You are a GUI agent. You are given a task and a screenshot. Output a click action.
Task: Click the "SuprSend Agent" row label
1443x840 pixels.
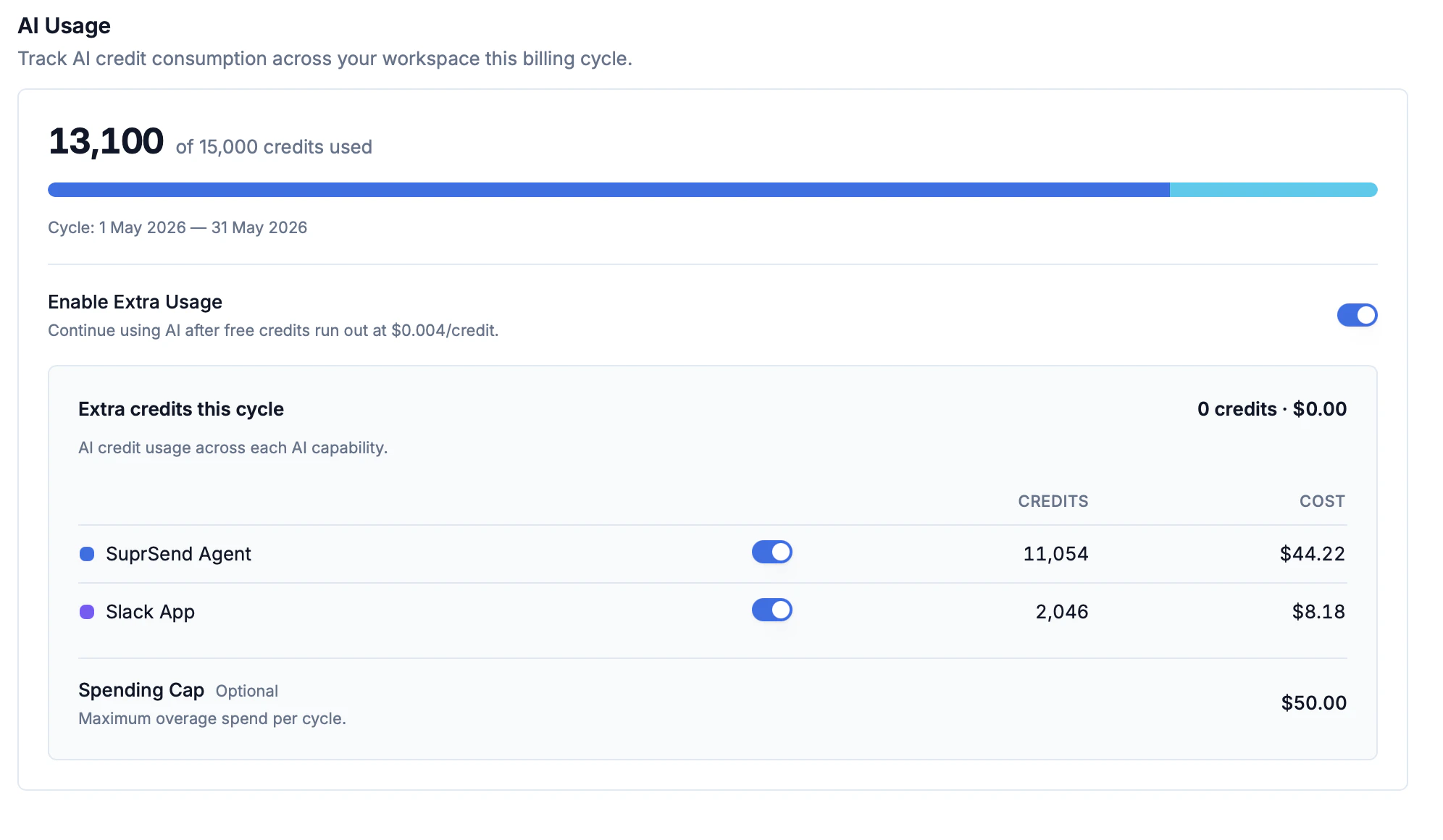click(178, 554)
